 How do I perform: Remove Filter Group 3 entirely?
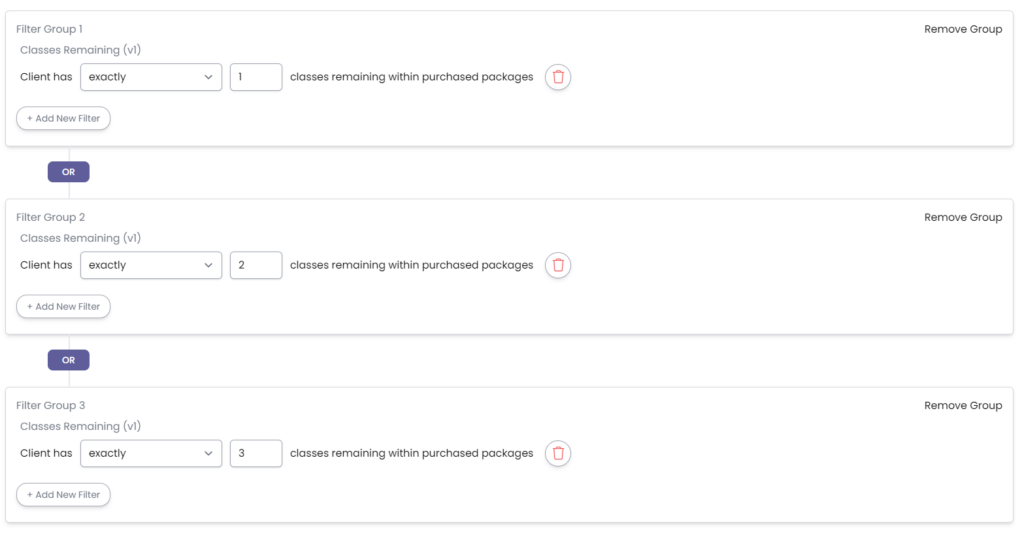pyautogui.click(x=962, y=405)
